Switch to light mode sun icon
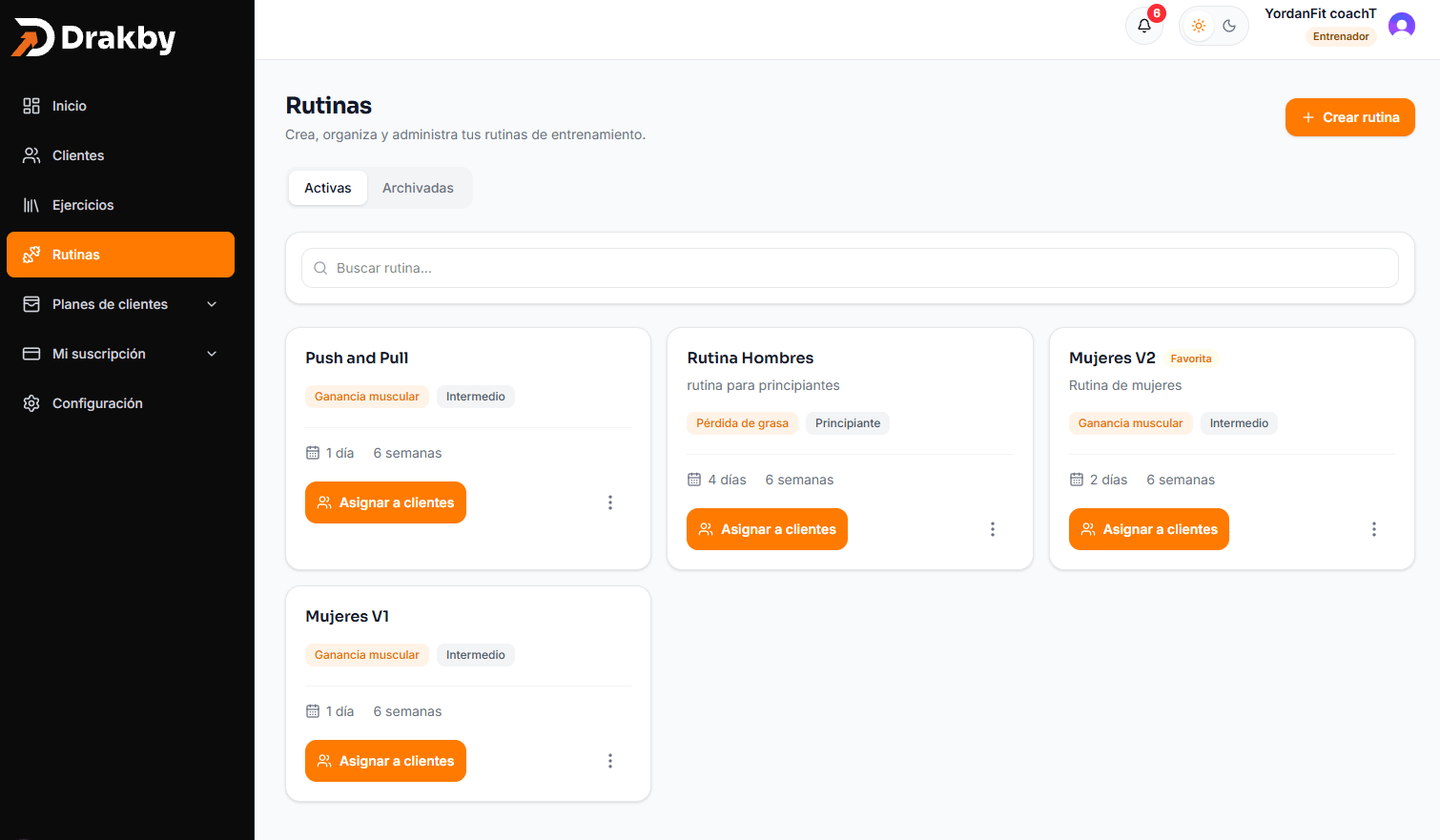Screen dimensions: 1440x840 click(x=1199, y=26)
